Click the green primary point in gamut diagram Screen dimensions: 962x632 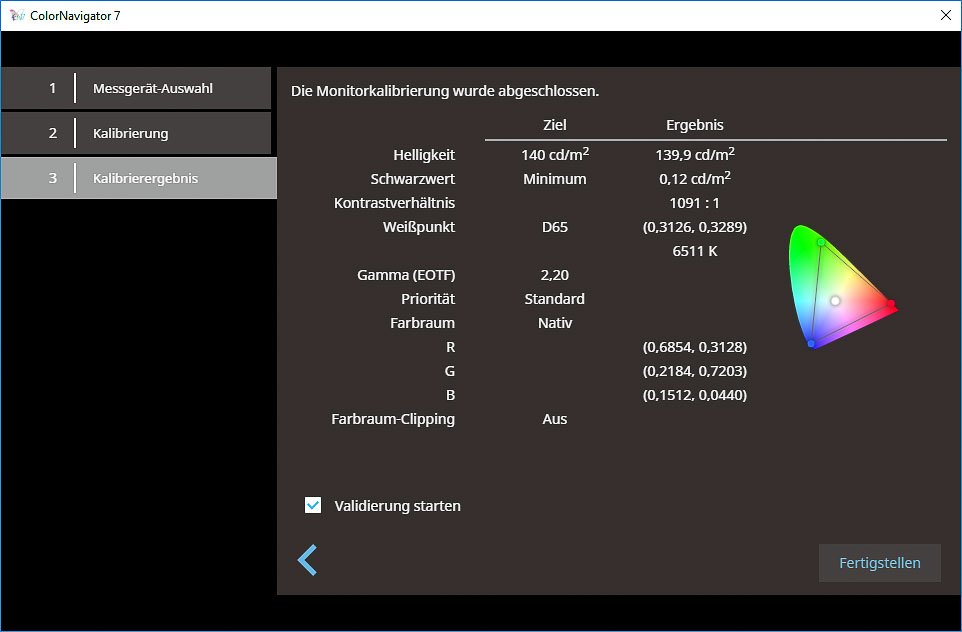[821, 242]
